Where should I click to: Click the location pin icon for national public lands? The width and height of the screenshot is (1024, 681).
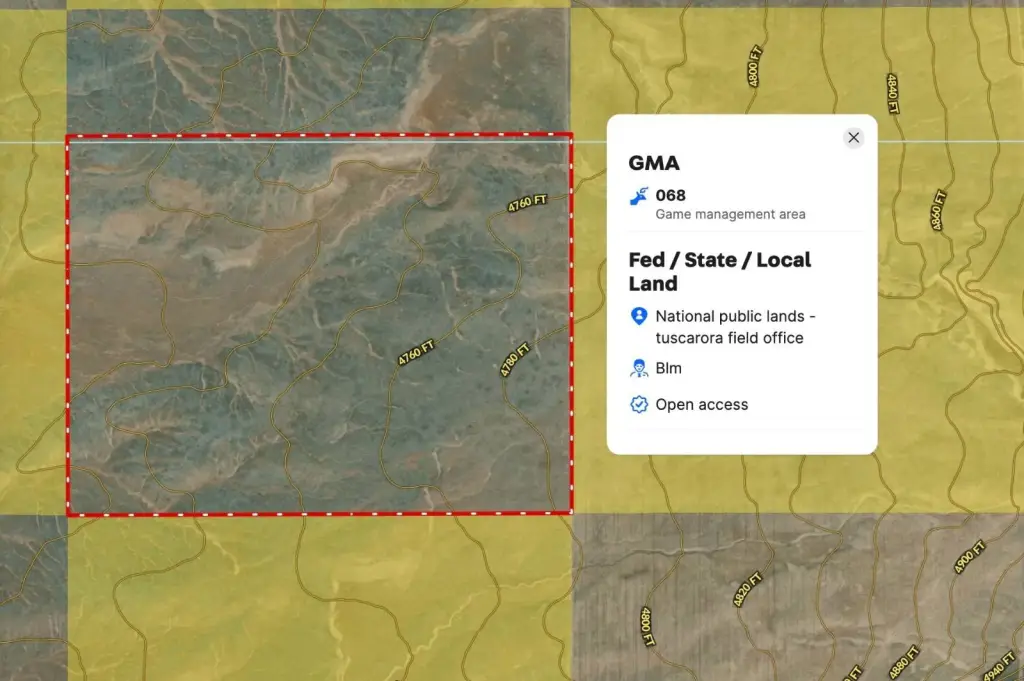click(x=639, y=317)
